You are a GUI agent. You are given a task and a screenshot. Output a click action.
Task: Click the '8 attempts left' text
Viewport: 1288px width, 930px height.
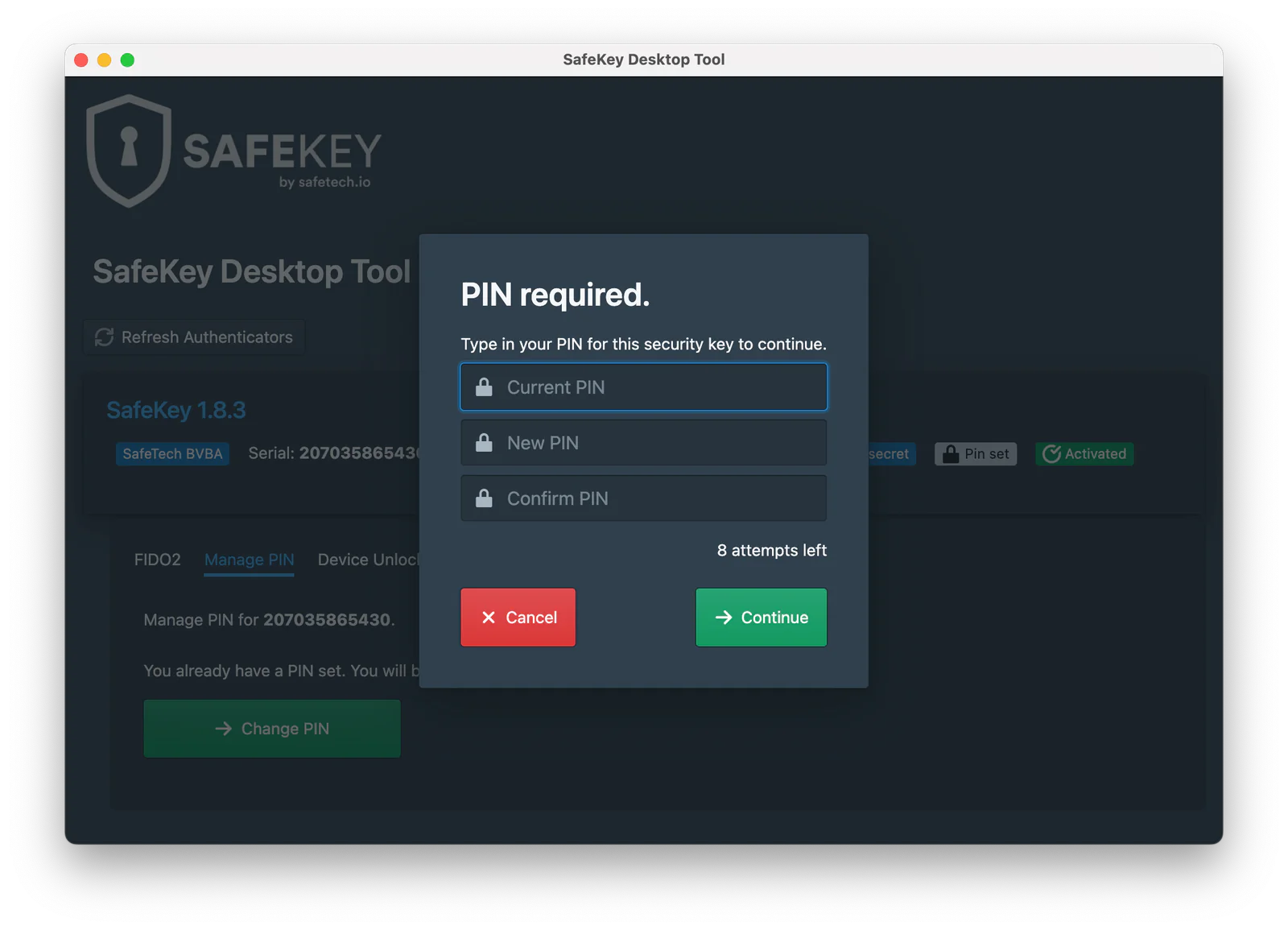pos(772,551)
